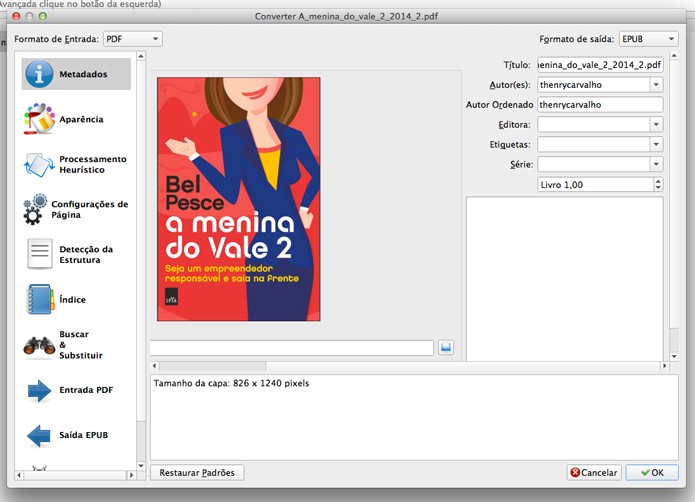Click in the Título input field

[600, 65]
